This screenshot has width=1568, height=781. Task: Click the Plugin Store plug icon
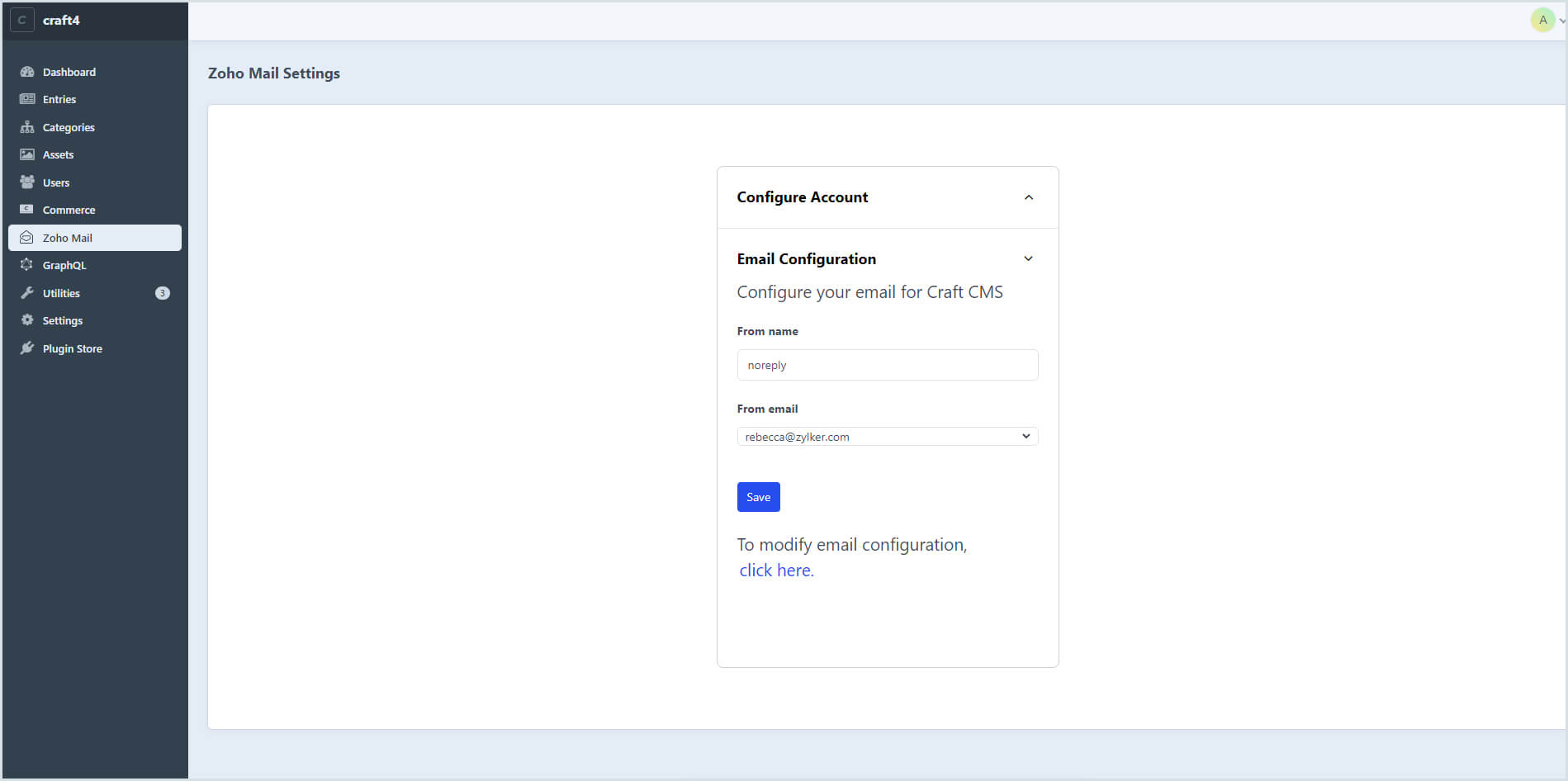tap(27, 348)
